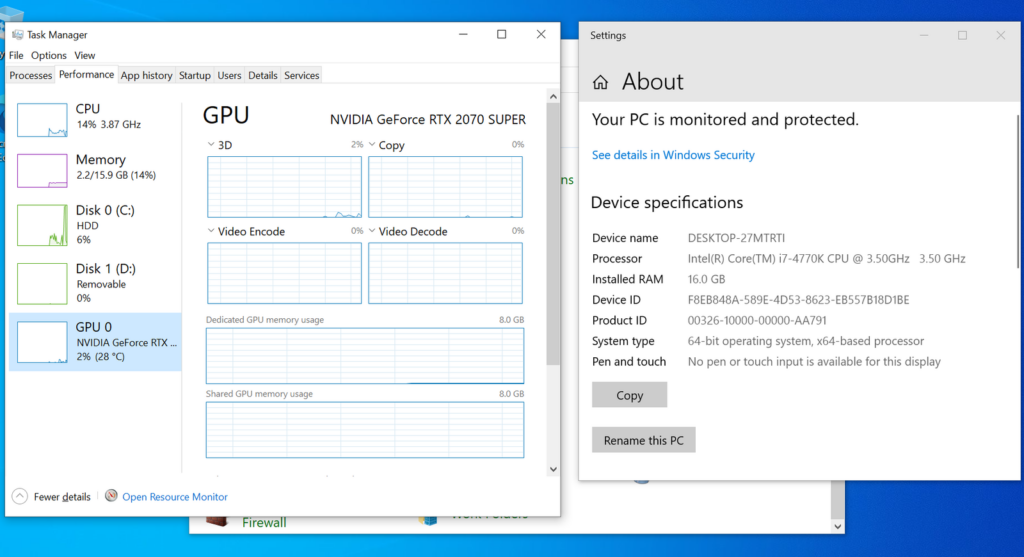The height and width of the screenshot is (557, 1024).
Task: Click the Resource Monitor icon
Action: [x=111, y=496]
